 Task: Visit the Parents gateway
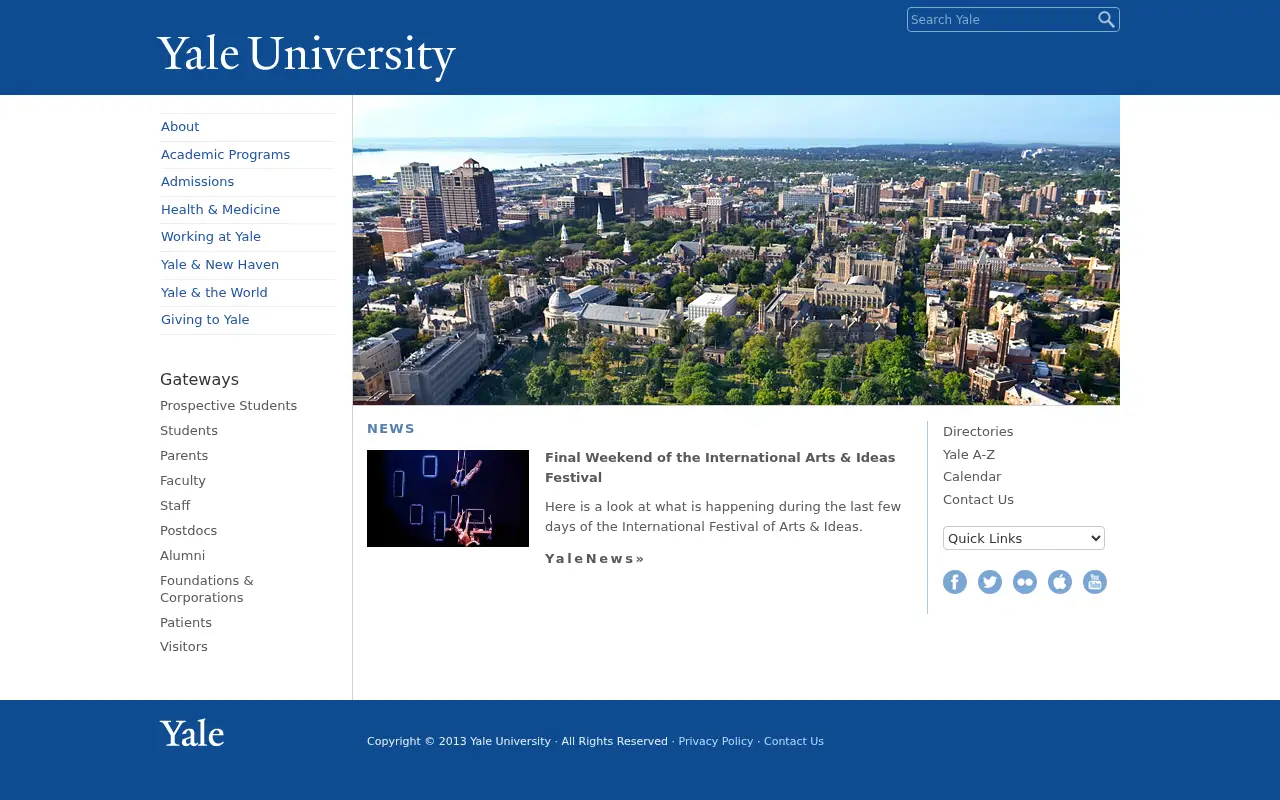184,456
